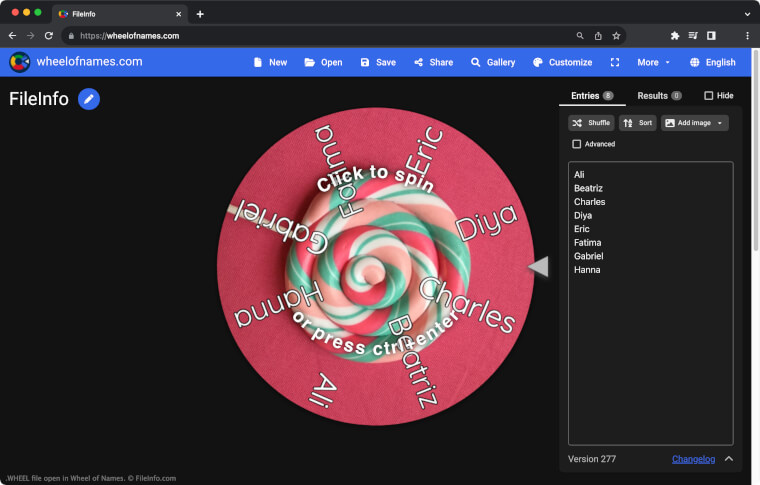The image size is (760, 485).
Task: Shuffle the wheel entries
Action: pyautogui.click(x=591, y=123)
